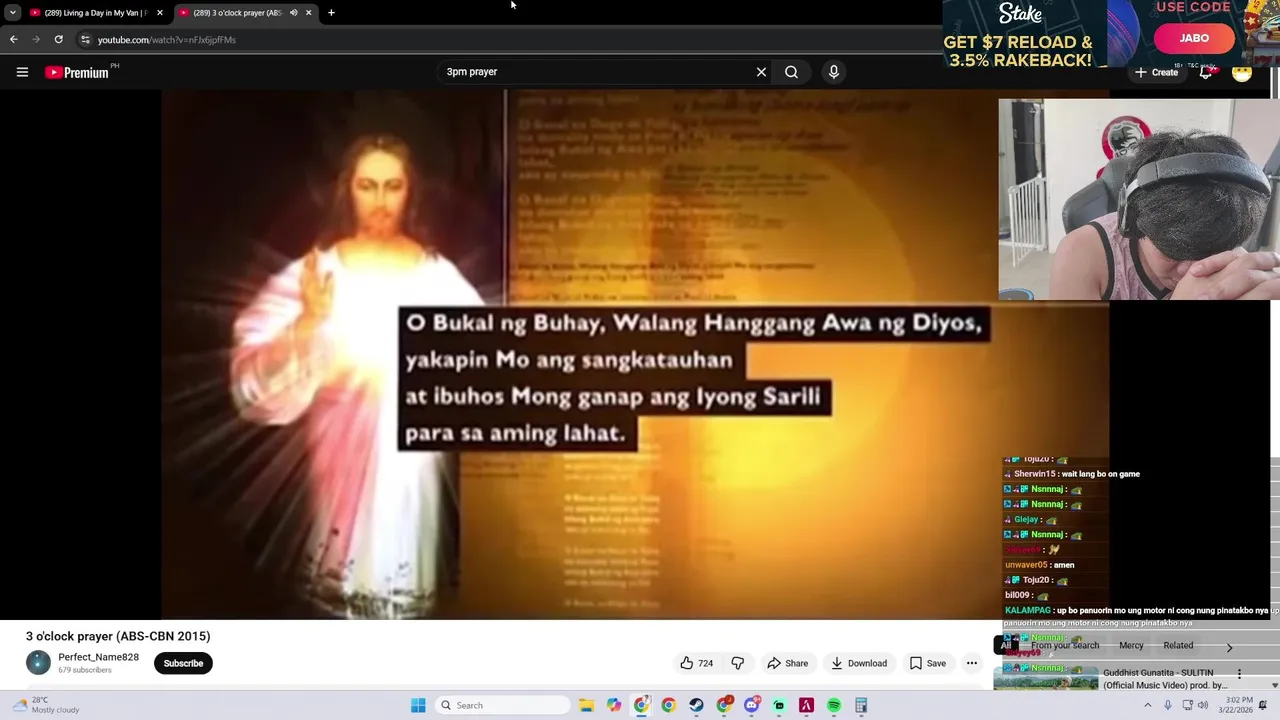This screenshot has width=1280, height=720.
Task: Click Create button
Action: pyautogui.click(x=1156, y=72)
